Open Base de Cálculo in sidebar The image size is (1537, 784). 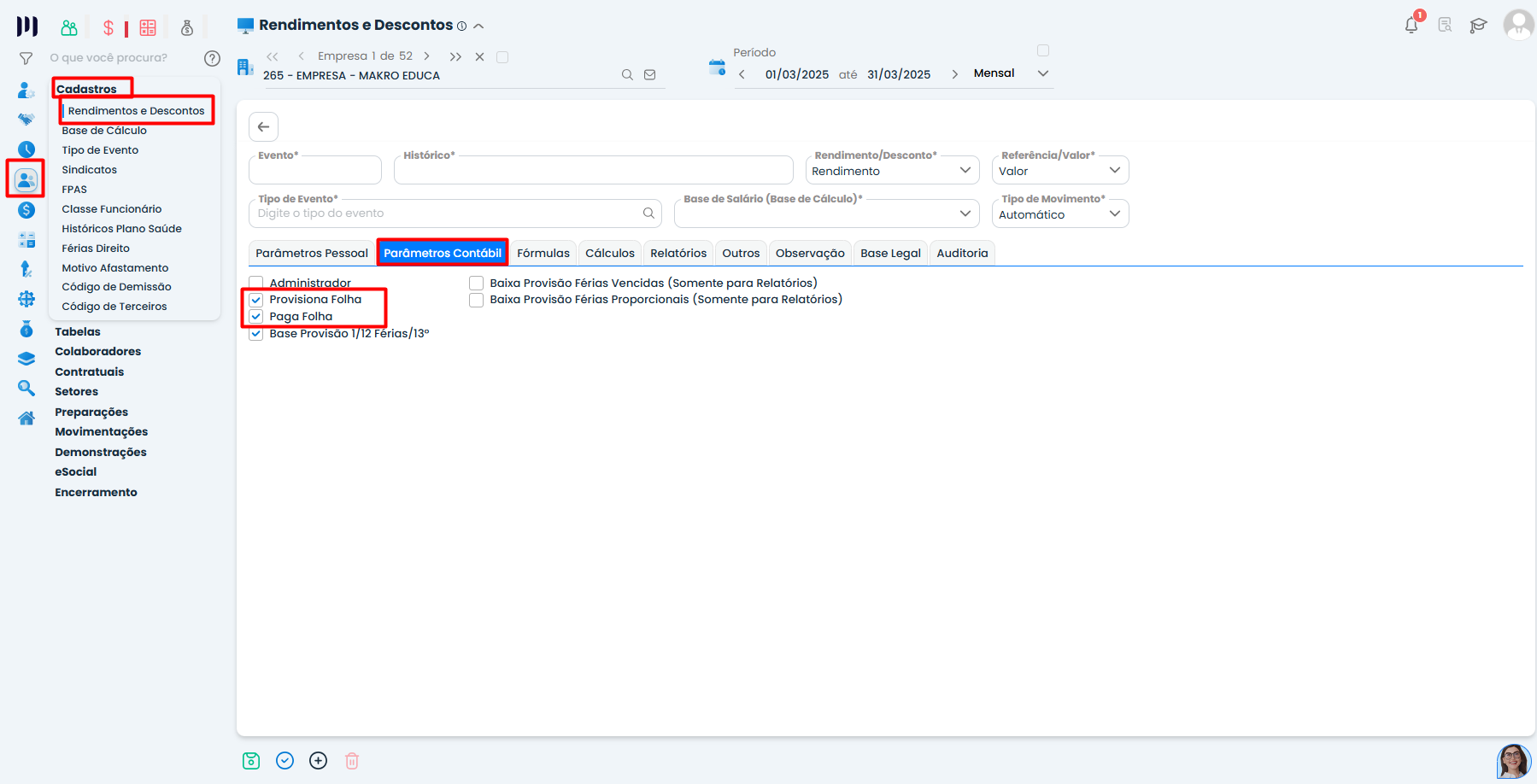(104, 131)
